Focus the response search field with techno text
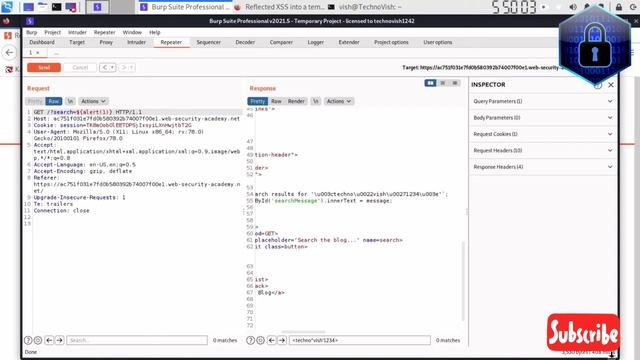 click(360, 340)
